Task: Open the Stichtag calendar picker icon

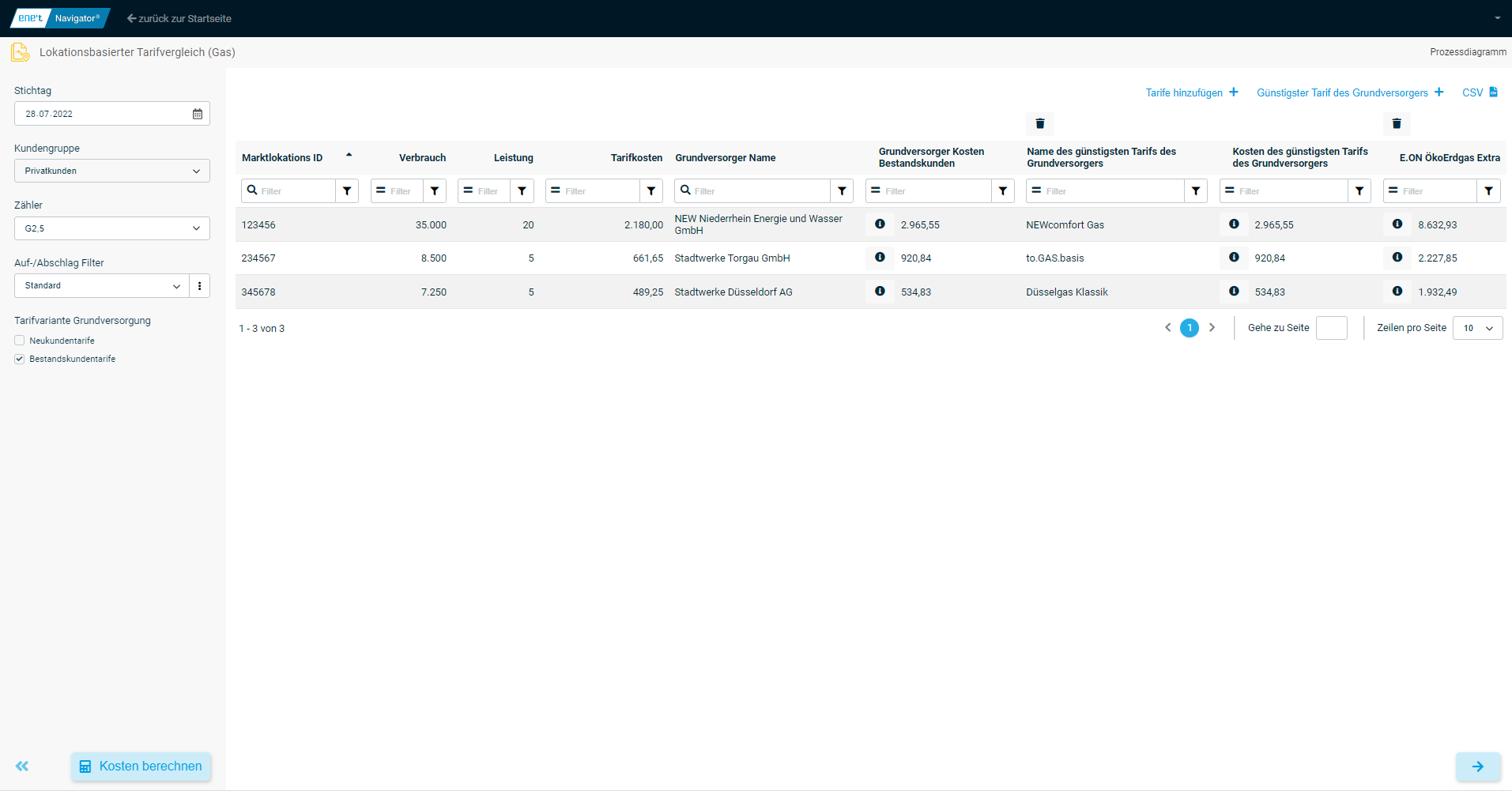Action: (x=198, y=114)
